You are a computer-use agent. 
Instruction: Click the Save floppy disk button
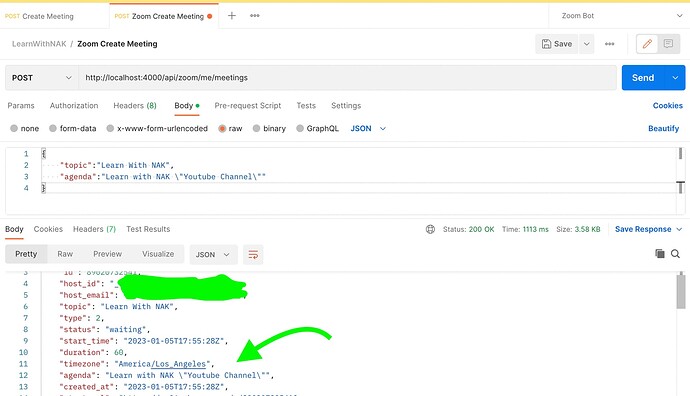557,44
